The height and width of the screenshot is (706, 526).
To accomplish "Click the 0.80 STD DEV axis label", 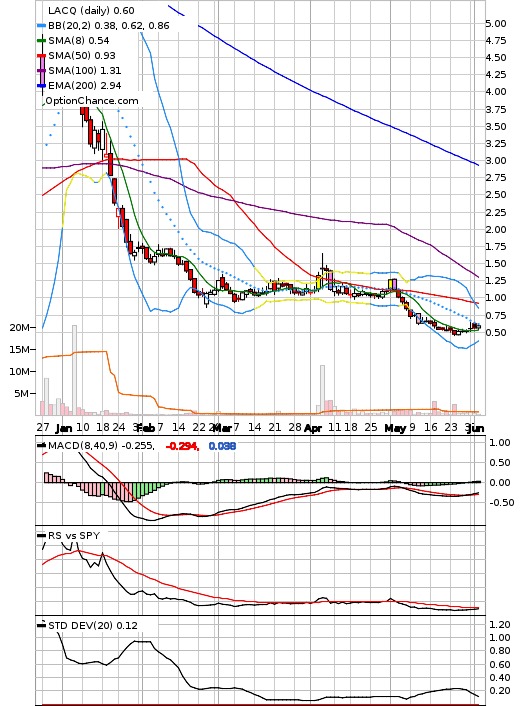I will [500, 651].
